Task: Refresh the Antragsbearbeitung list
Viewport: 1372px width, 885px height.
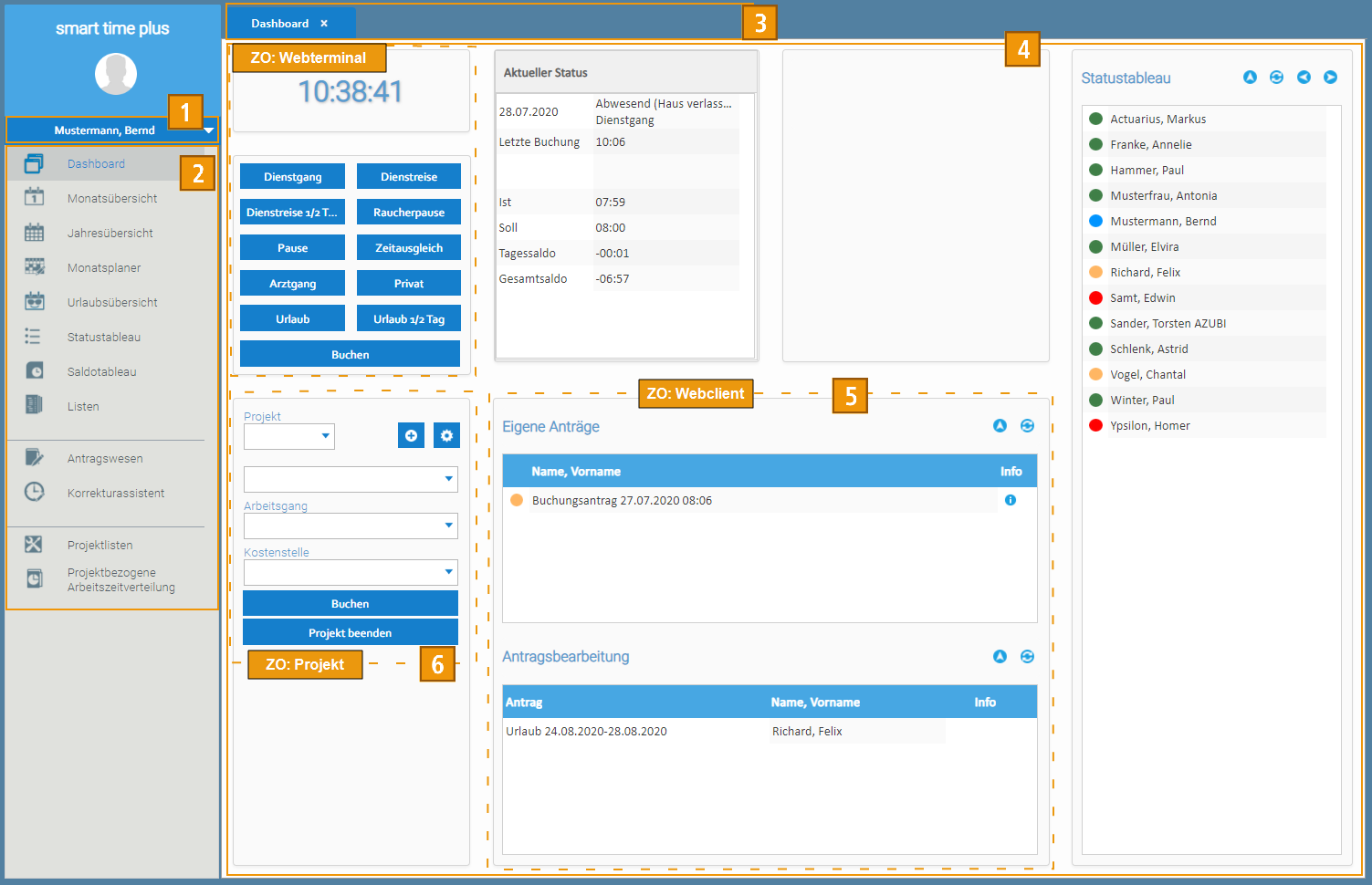Action: (1027, 657)
